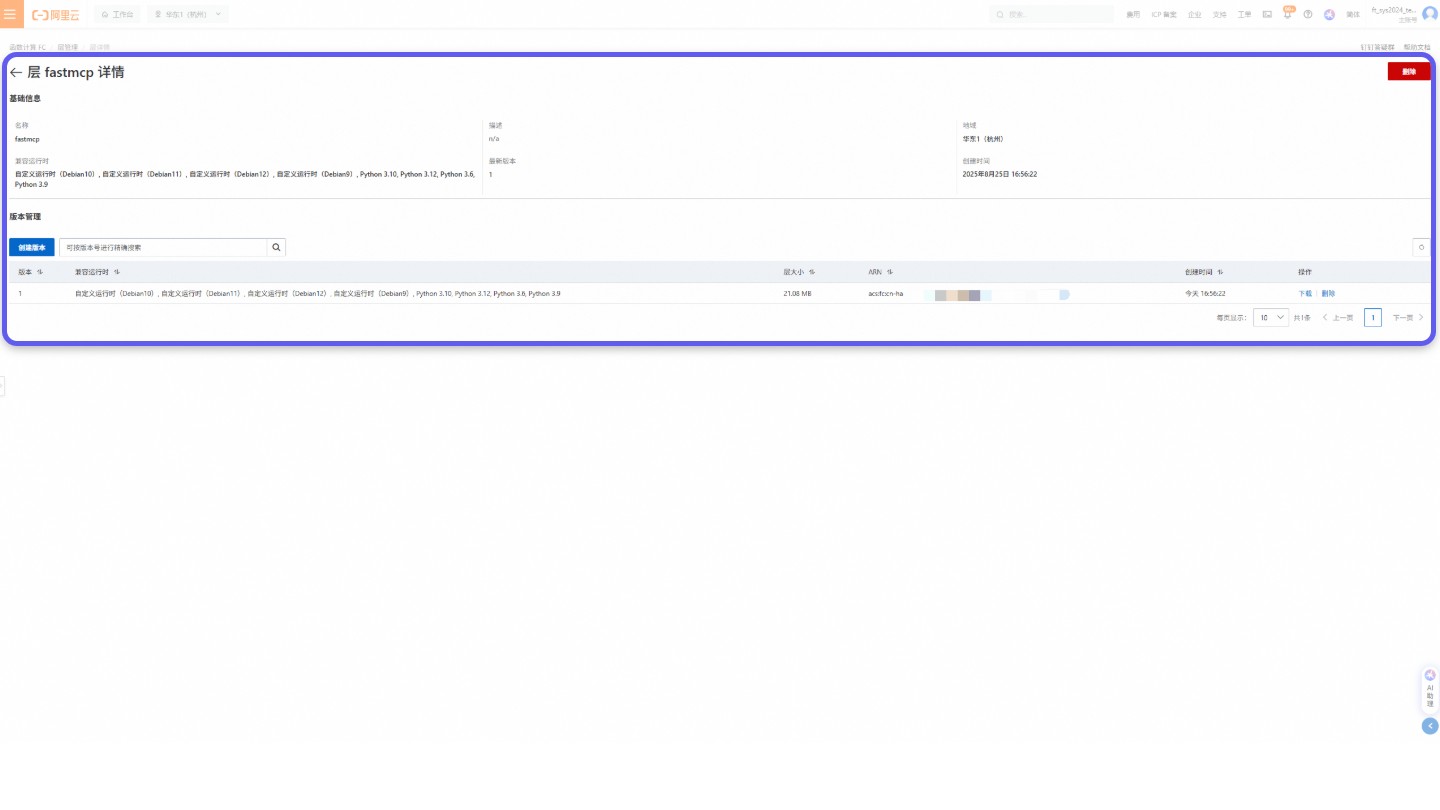Screen dimensions: 1440x810
Task: Click the version search input field
Action: click(x=160, y=247)
